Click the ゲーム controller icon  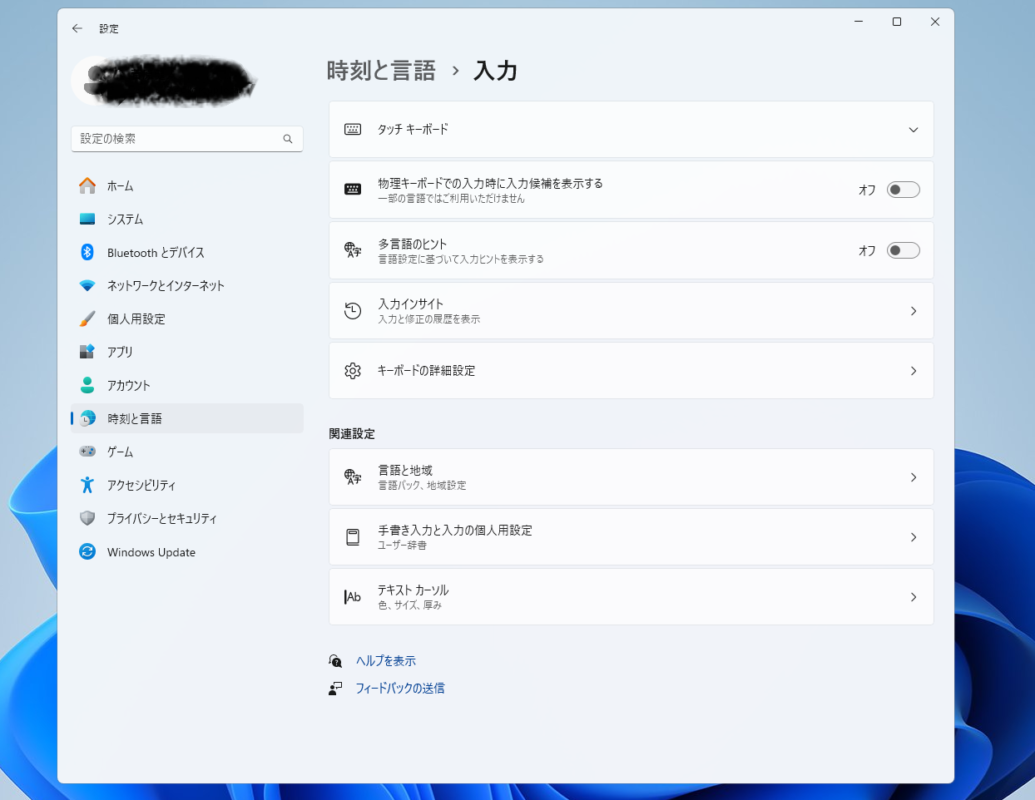coord(87,451)
